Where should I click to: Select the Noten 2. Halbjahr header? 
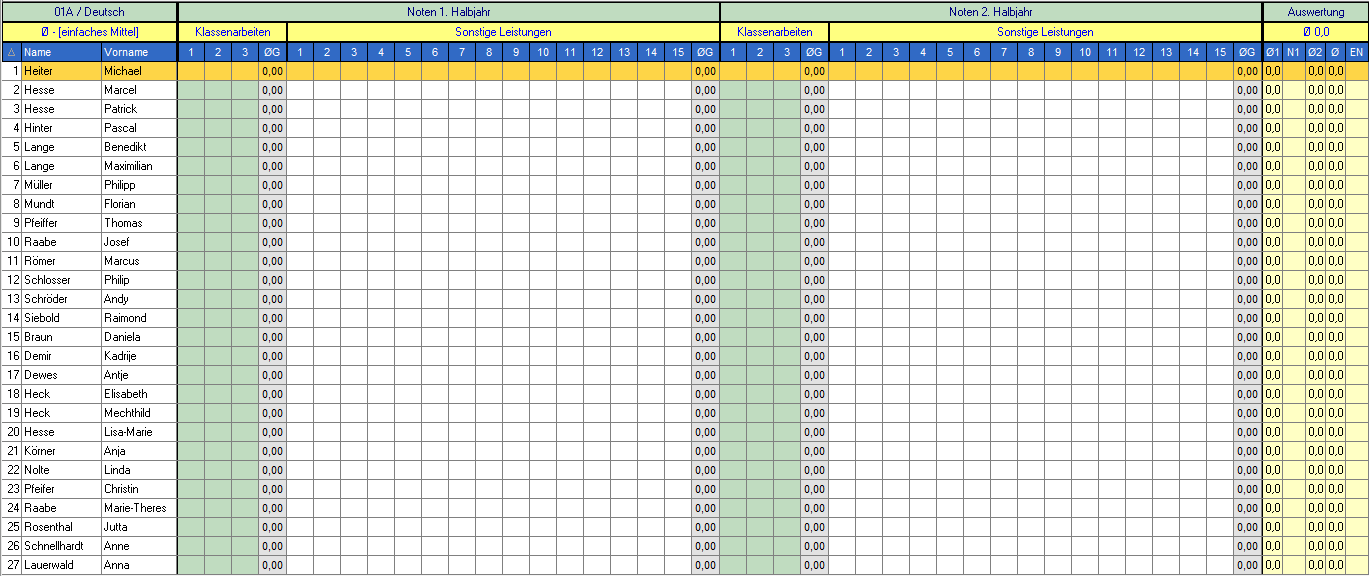coord(991,12)
